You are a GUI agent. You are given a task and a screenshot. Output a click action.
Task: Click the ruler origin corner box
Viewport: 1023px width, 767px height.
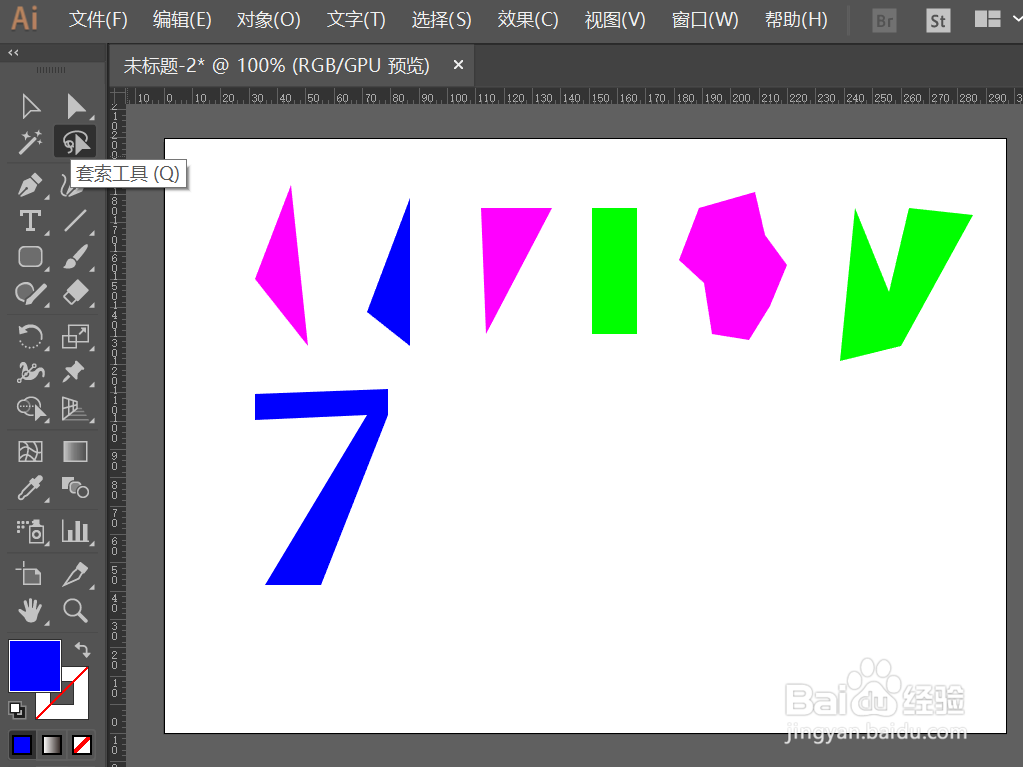(x=117, y=96)
